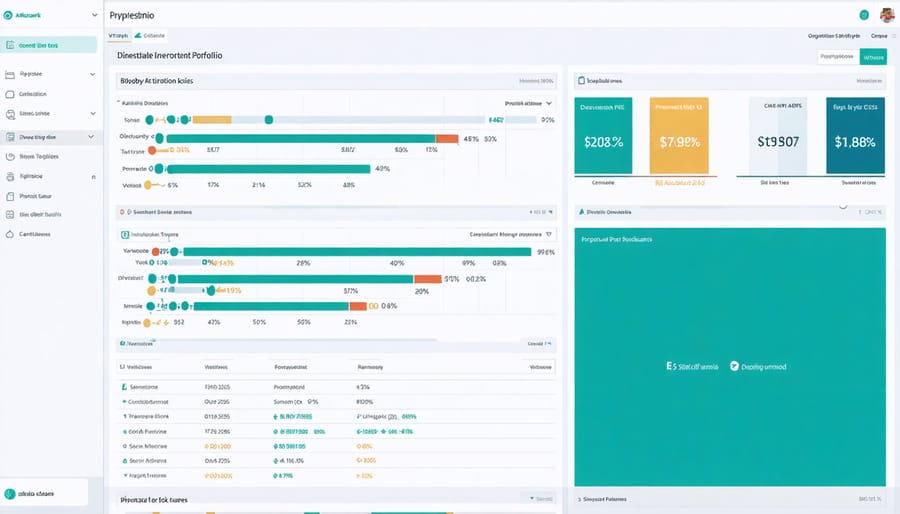Click the home icon at sidebar list bottom

tap(10, 234)
